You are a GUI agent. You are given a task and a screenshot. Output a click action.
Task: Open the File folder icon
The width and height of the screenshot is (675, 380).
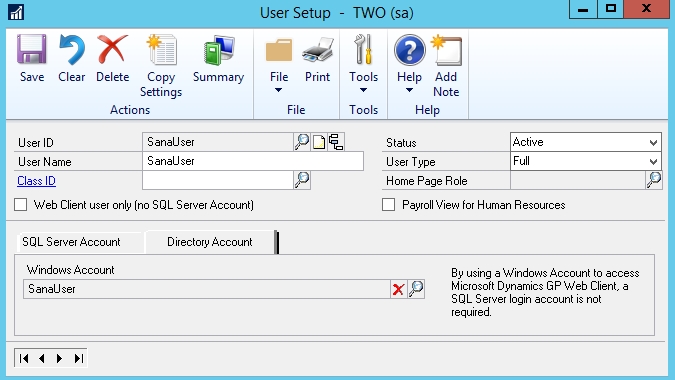pyautogui.click(x=279, y=50)
